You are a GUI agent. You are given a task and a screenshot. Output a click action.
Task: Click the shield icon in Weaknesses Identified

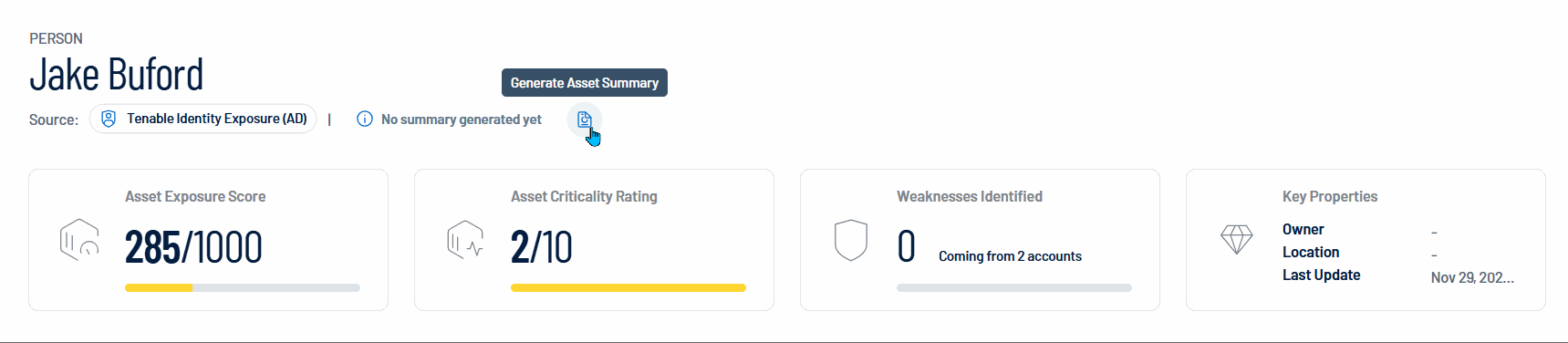[851, 240]
